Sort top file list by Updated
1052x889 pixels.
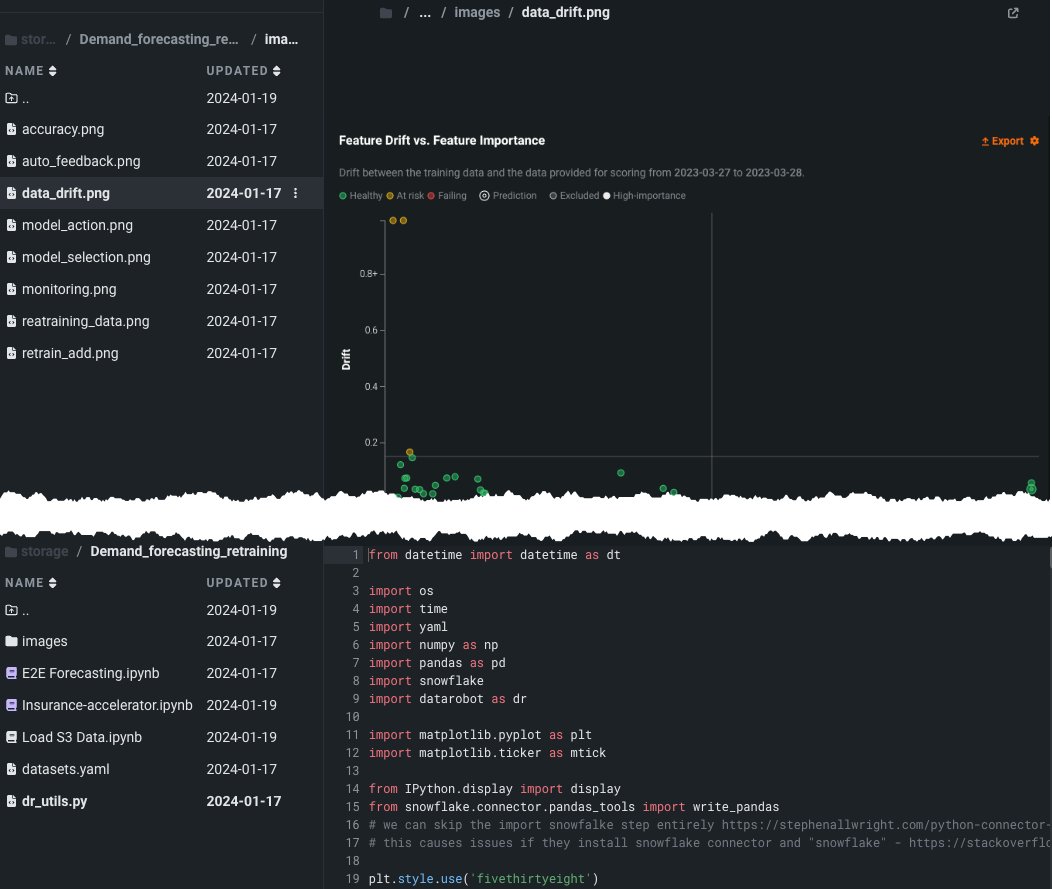243,71
